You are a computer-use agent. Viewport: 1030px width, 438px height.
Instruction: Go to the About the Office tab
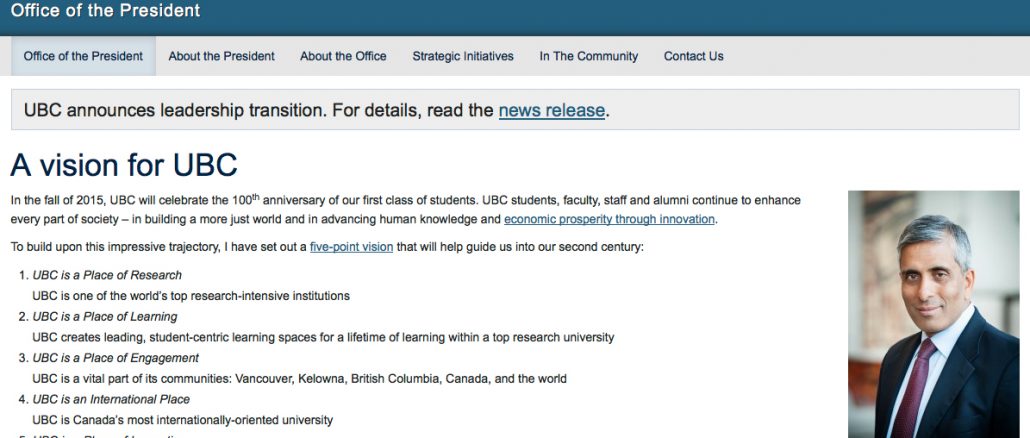coord(343,56)
